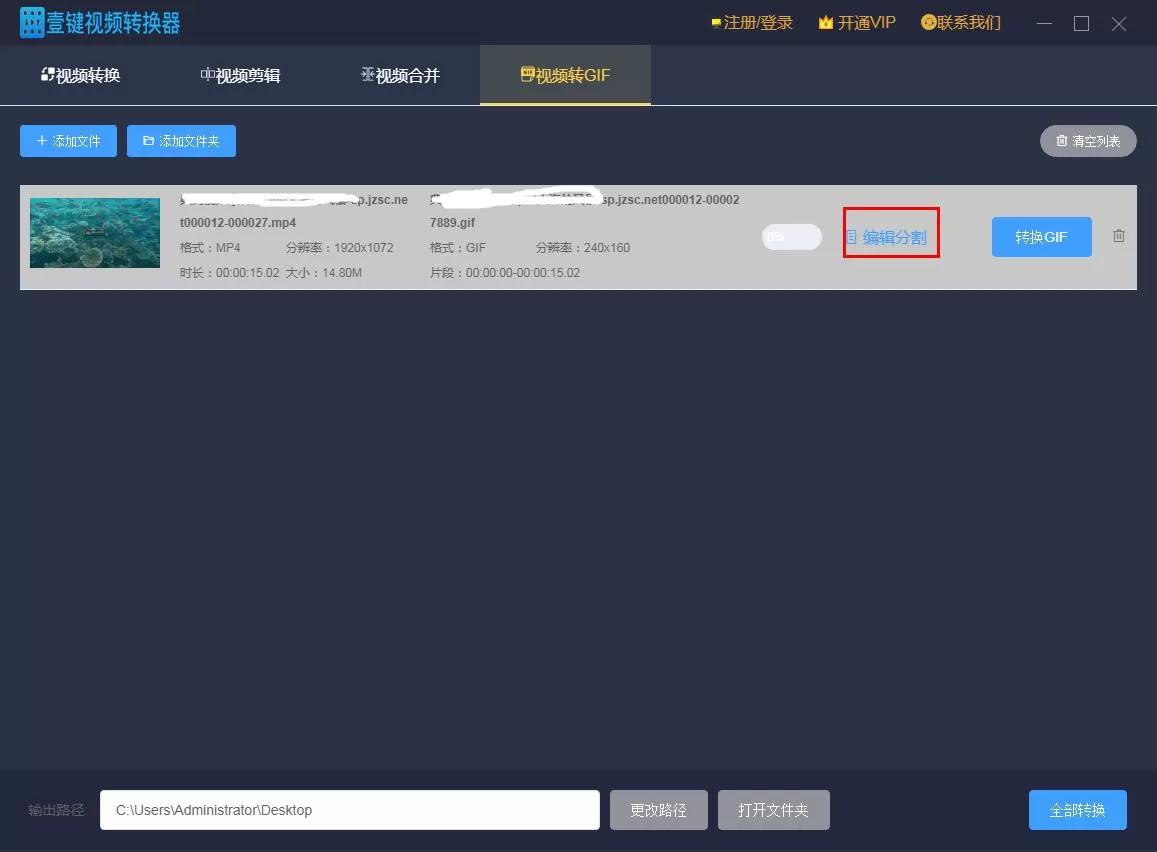The width and height of the screenshot is (1157, 852).
Task: Click the 0% conversion progress bar
Action: 792,237
